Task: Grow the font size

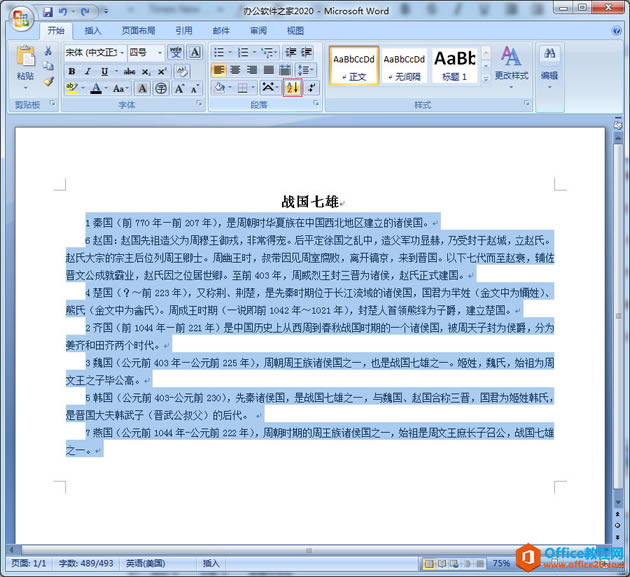Action: pos(179,88)
